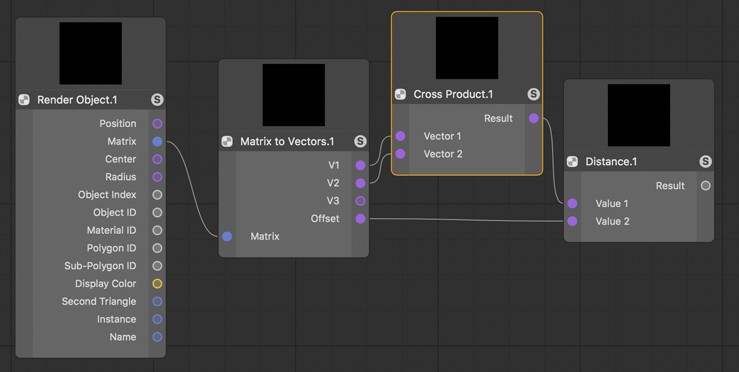
Task: Click the Object ID output port
Action: [157, 213]
